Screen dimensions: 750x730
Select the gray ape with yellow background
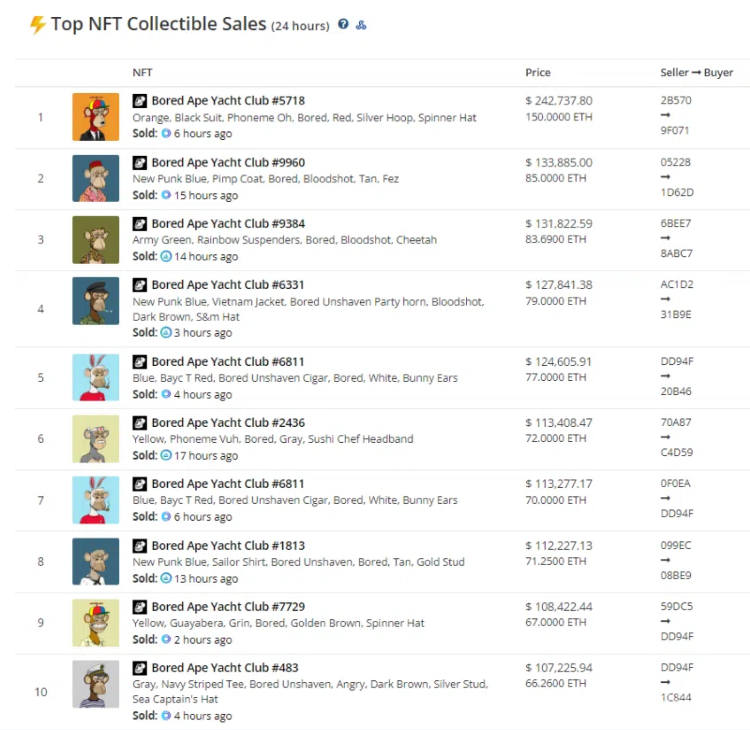96,439
